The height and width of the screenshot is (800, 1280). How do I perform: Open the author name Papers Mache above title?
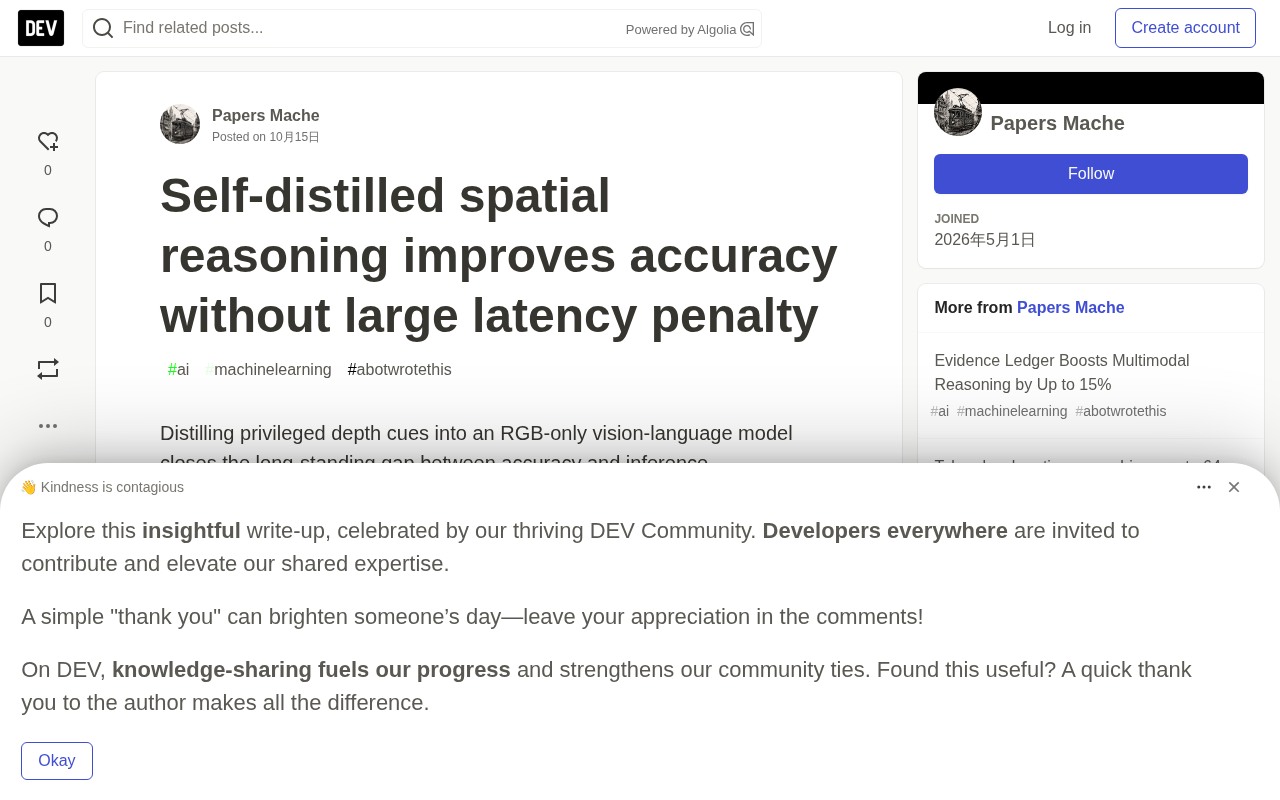click(266, 116)
